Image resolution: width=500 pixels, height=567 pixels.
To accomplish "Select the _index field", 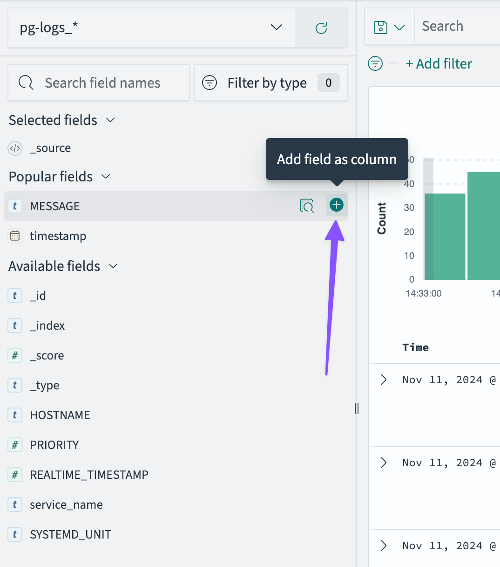I will click(47, 325).
